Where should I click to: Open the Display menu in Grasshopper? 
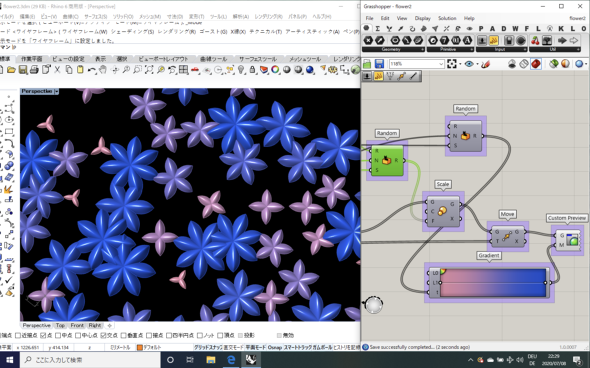(x=423, y=18)
